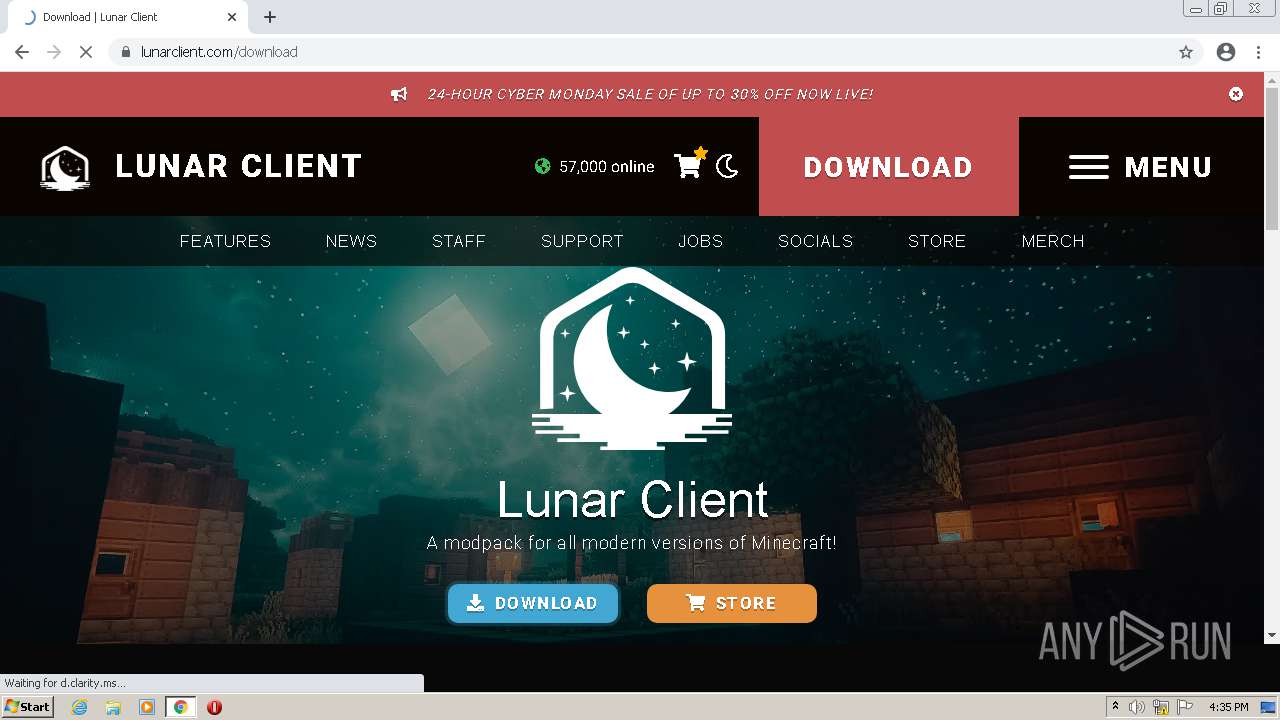The image size is (1280, 720).
Task: Open the FEATURES nav item
Action: 225,241
